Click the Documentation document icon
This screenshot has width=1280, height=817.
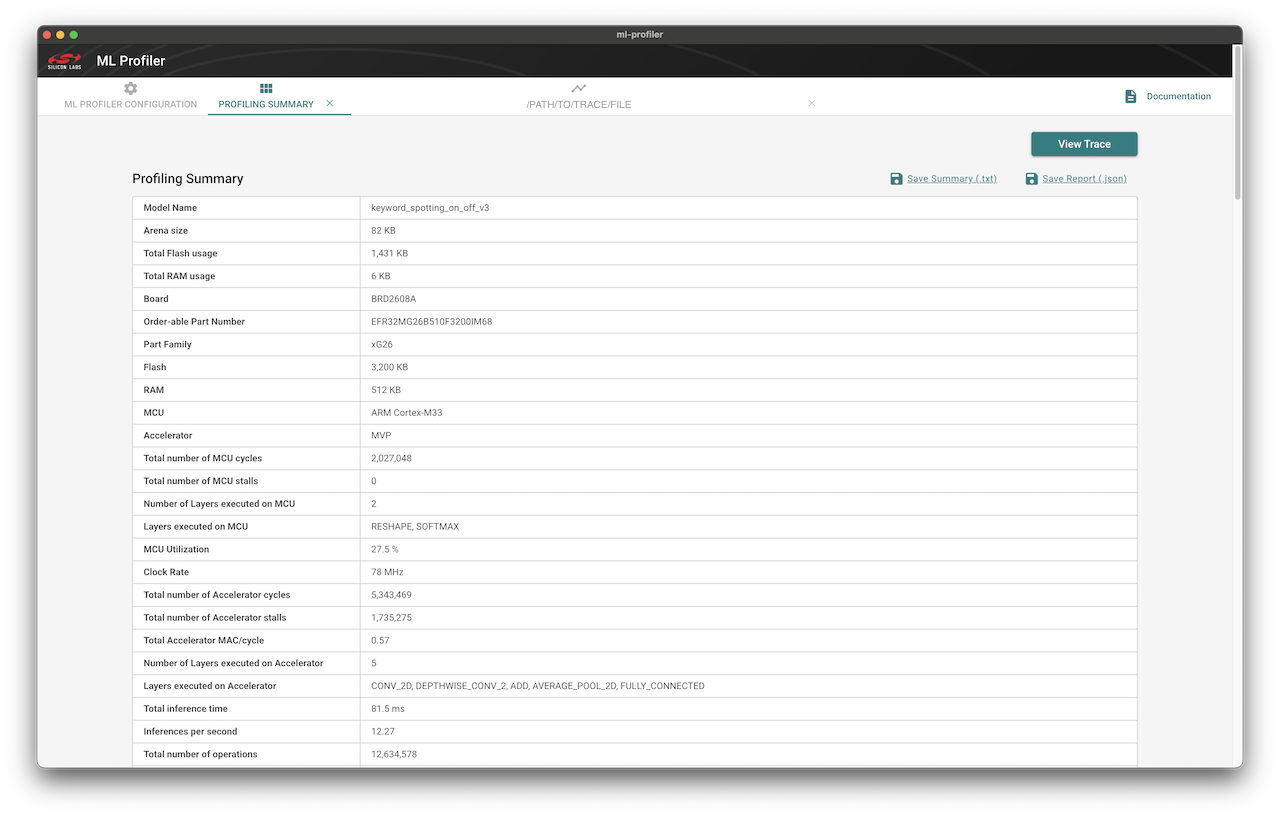tap(1130, 95)
